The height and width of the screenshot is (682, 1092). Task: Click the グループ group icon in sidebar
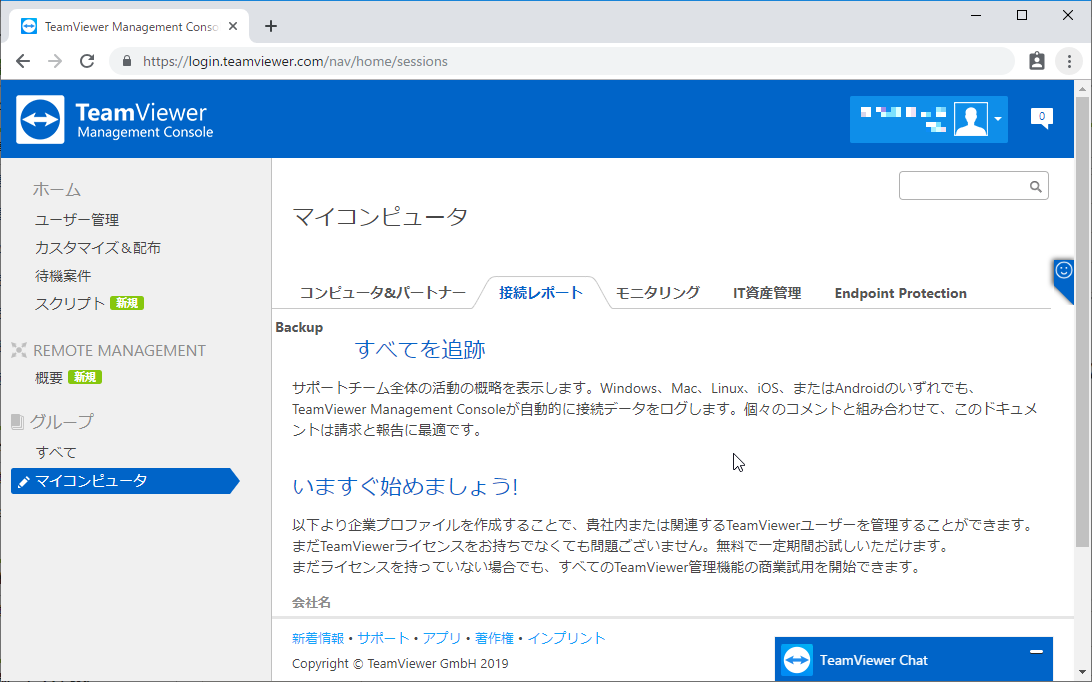(x=18, y=421)
